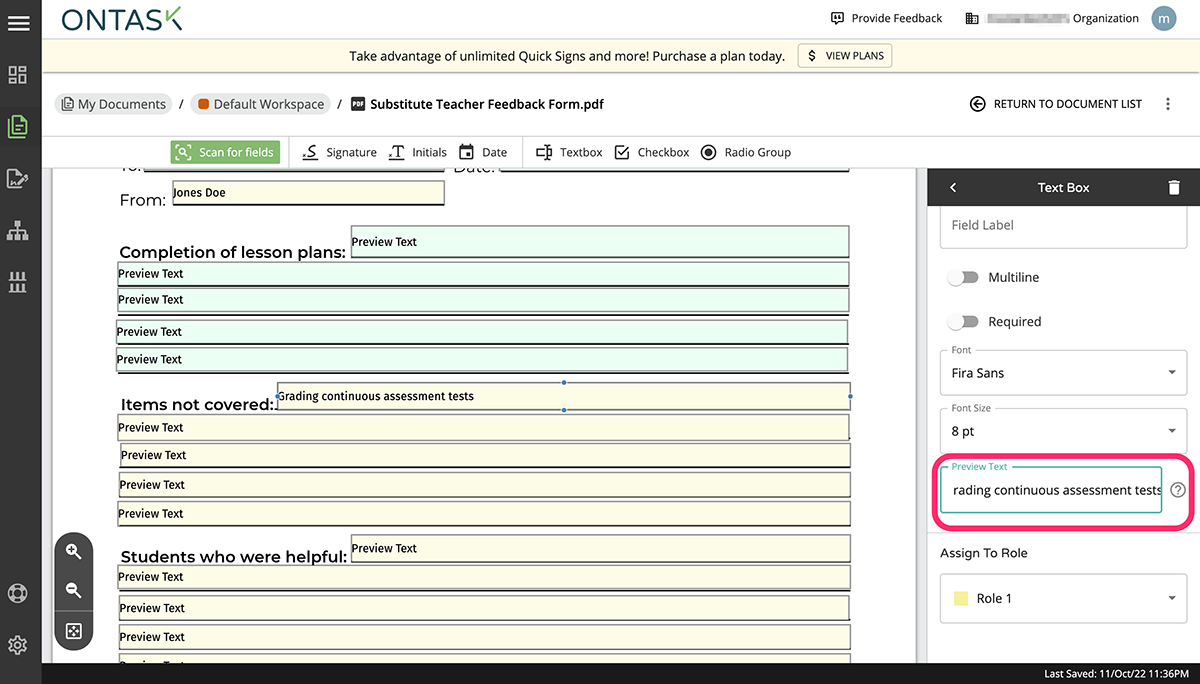Enable the Required option
Viewport: 1200px width, 684px height.
coord(962,321)
